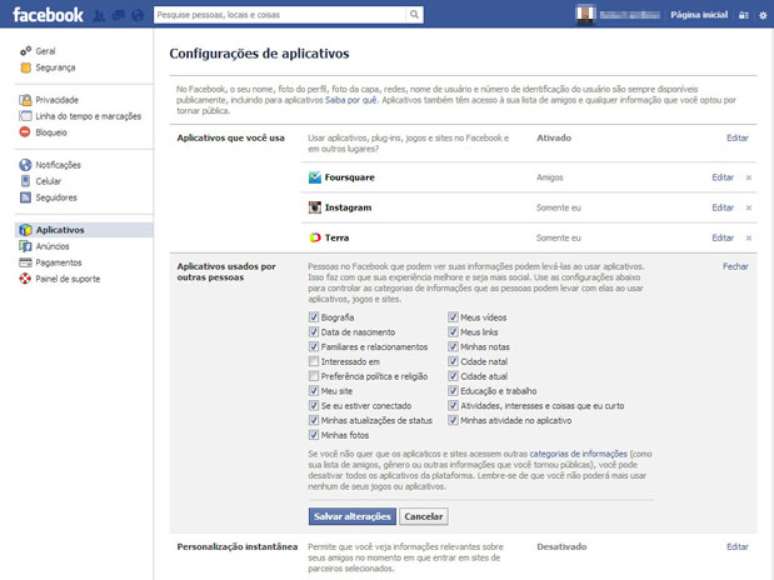Click the Terra app icon
Image resolution: width=774 pixels, height=580 pixels.
(314, 237)
